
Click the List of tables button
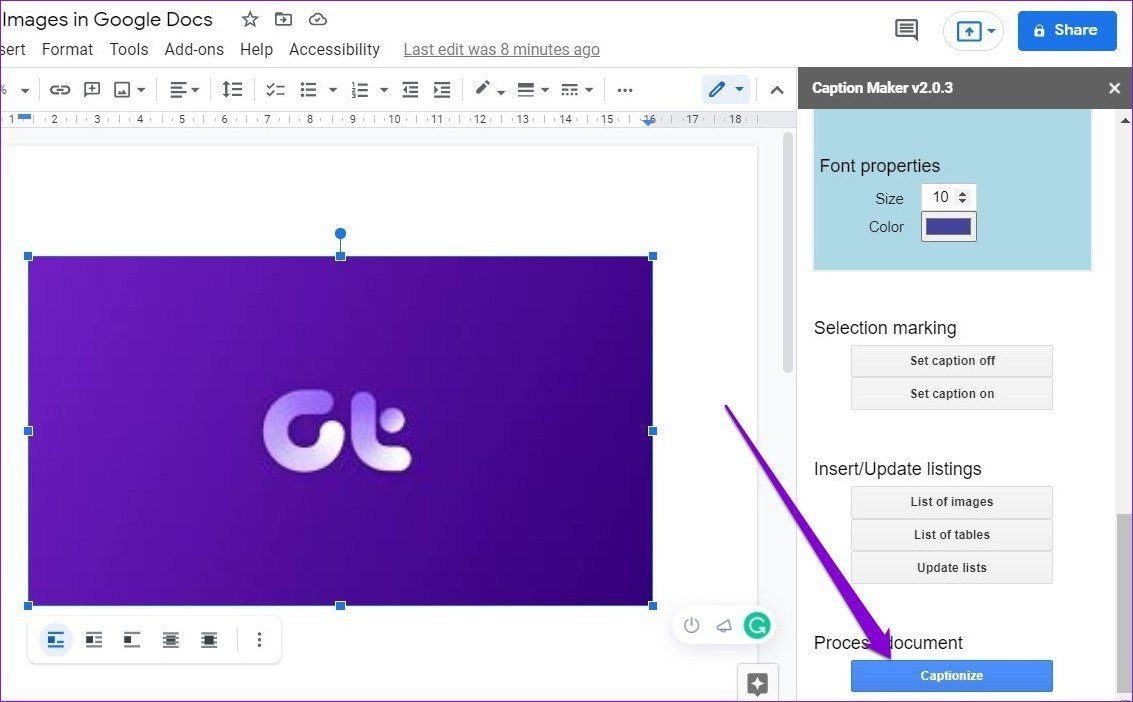952,535
